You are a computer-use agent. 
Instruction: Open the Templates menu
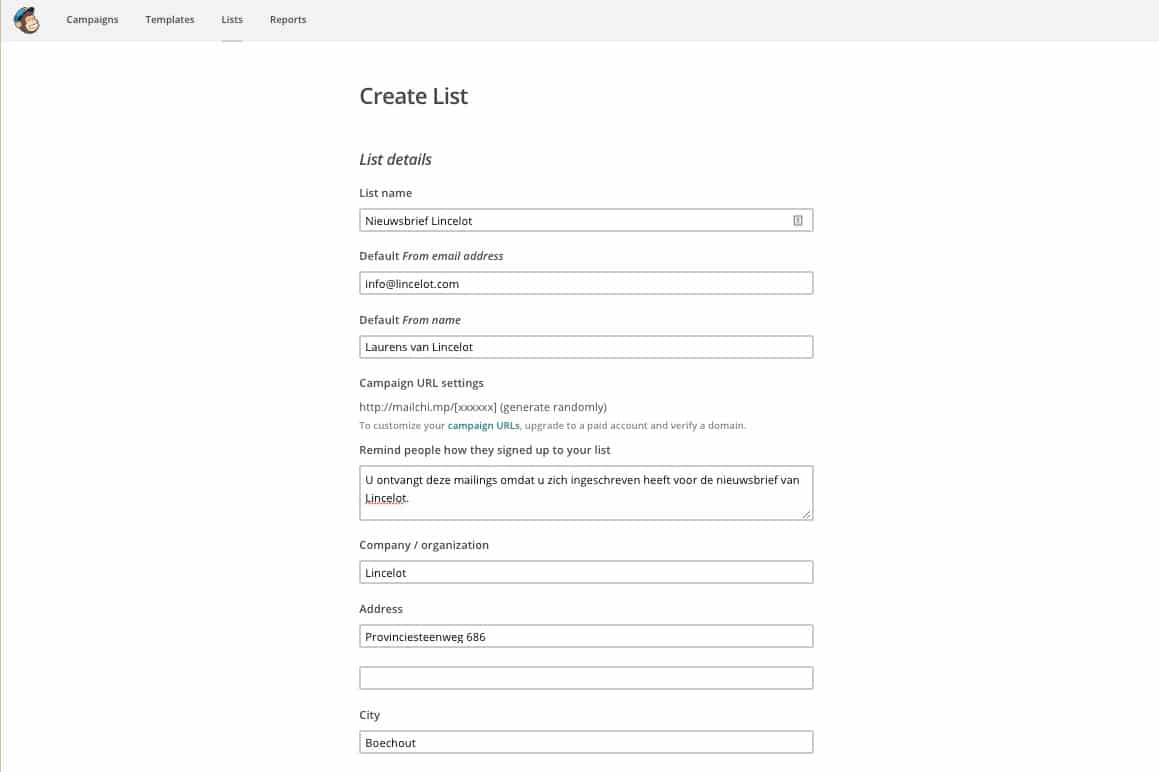point(170,20)
